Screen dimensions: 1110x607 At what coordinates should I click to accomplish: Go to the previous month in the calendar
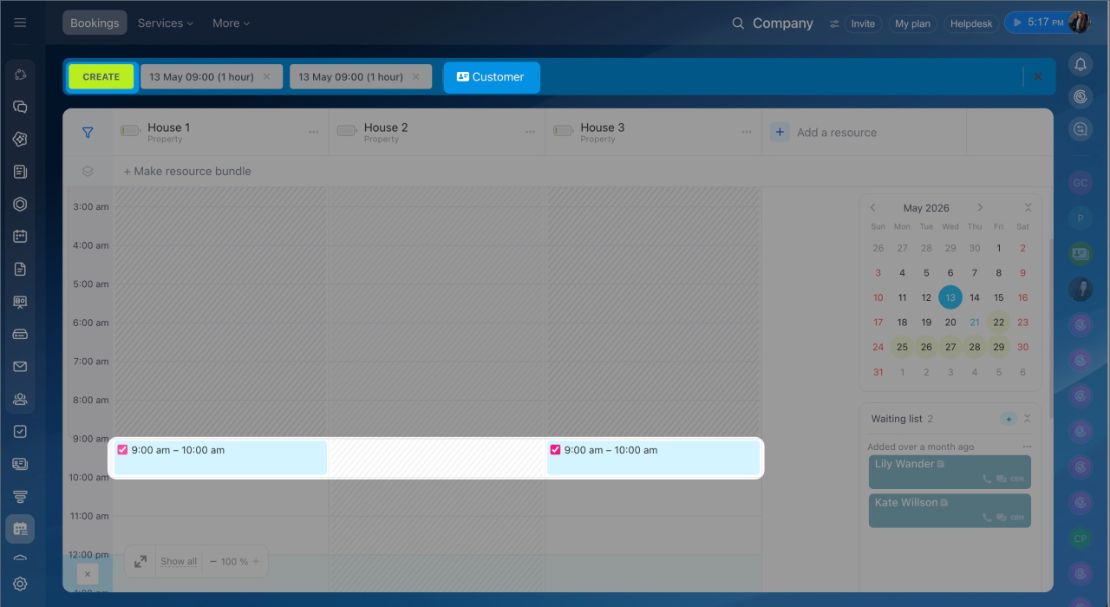click(873, 208)
